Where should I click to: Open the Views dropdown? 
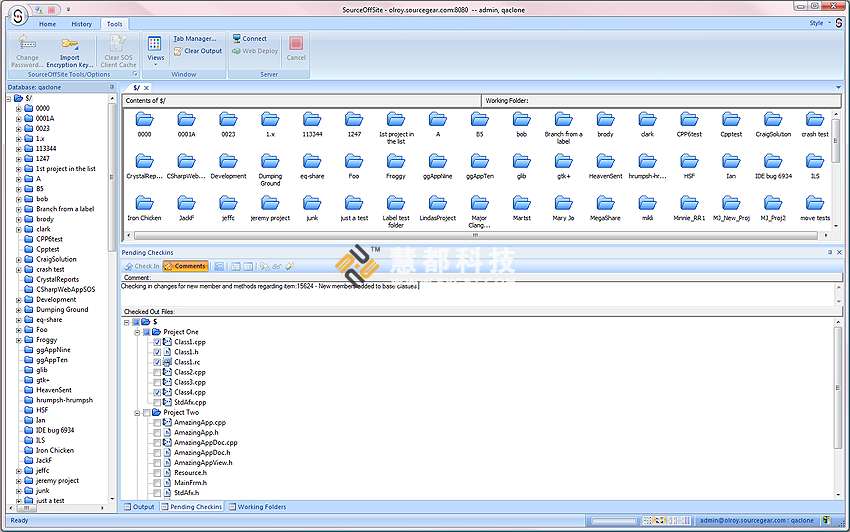coord(155,50)
